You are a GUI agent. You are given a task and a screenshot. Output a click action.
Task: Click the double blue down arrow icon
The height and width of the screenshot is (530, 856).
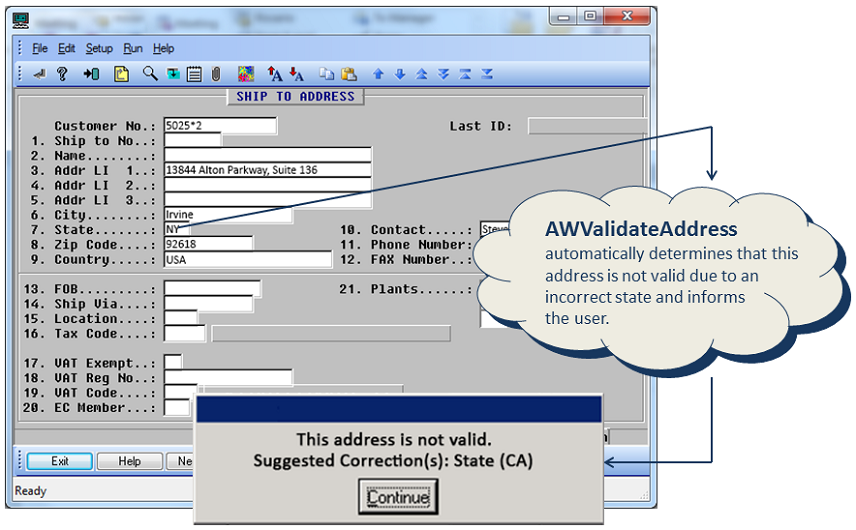click(443, 74)
